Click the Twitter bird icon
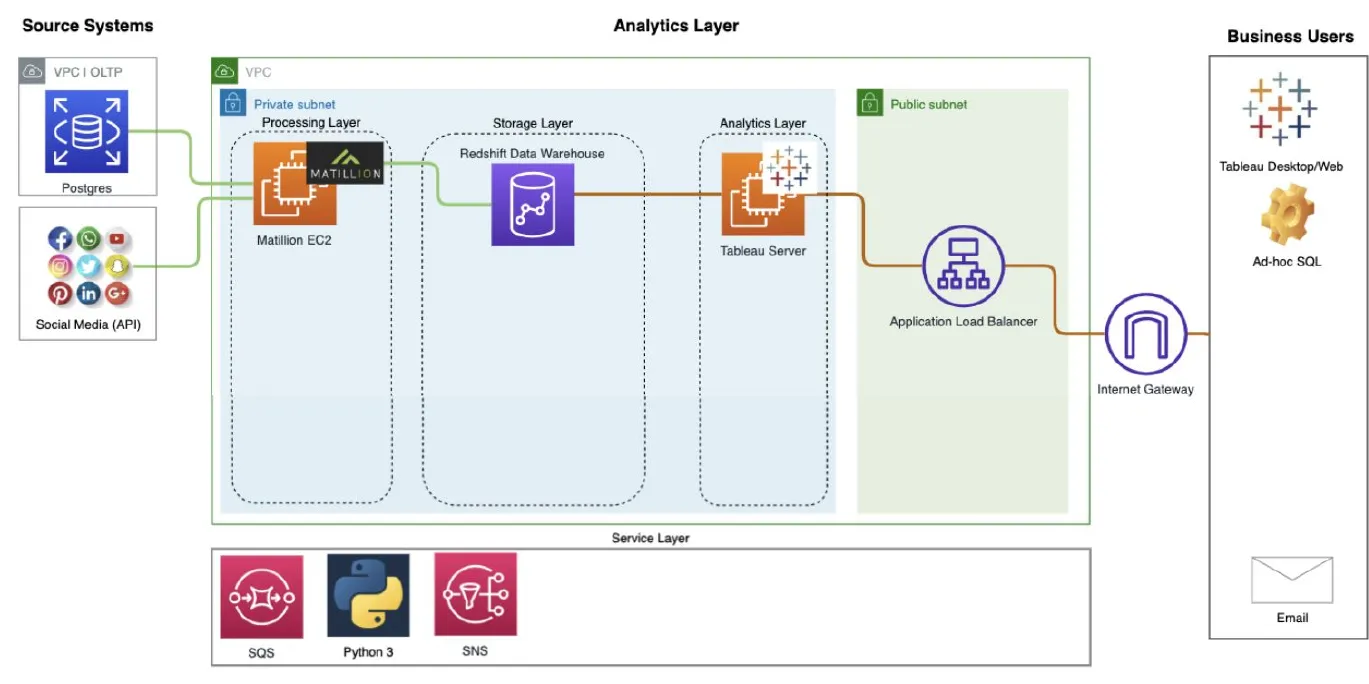The width and height of the screenshot is (1369, 684). (88, 266)
